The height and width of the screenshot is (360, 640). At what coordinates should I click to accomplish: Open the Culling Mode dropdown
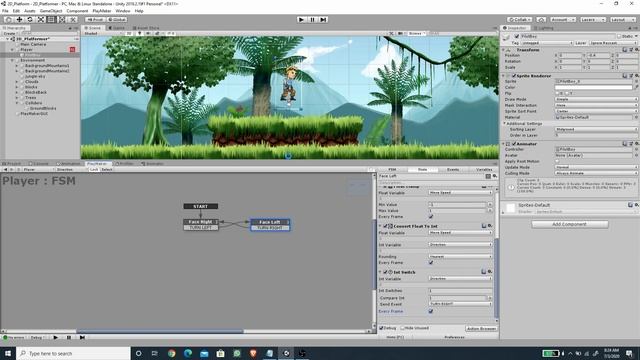pyautogui.click(x=596, y=173)
